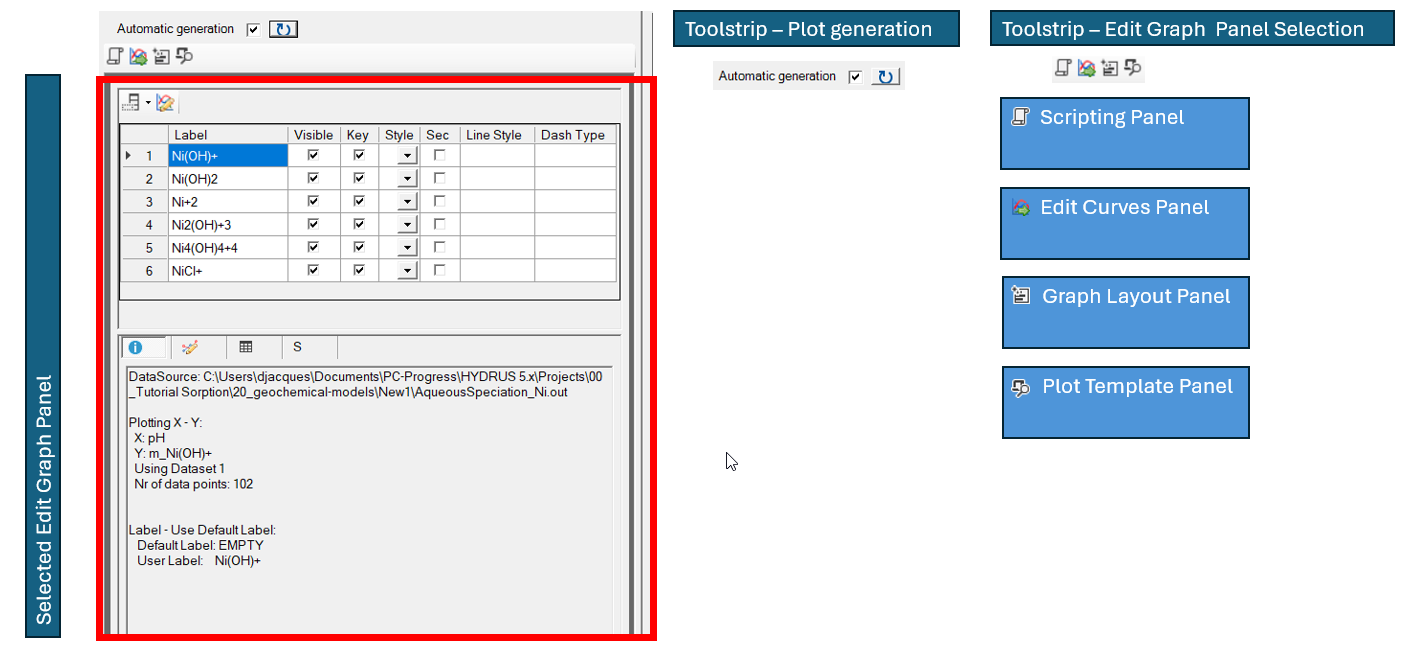Click the Graph Layout icon above the red-framed panel
This screenshot has width=1413, height=655.
pyautogui.click(x=161, y=57)
